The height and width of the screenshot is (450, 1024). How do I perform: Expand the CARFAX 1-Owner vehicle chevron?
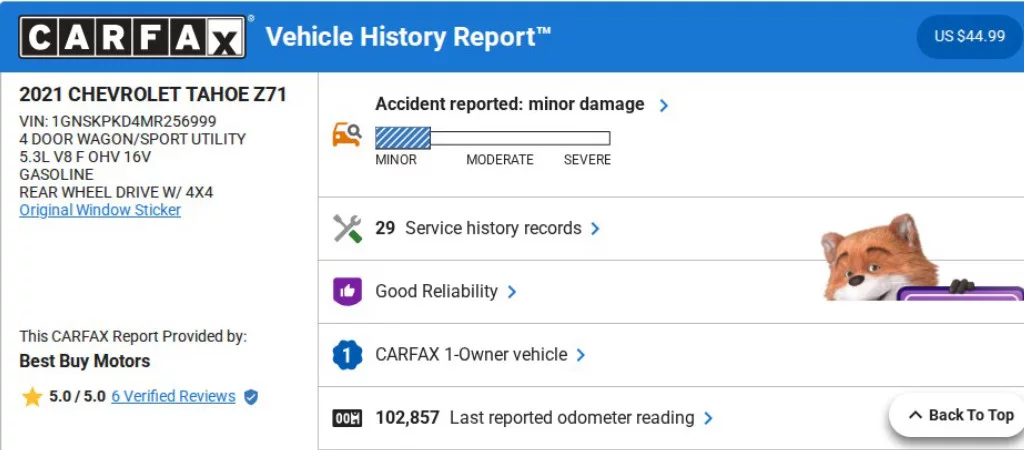tap(581, 355)
